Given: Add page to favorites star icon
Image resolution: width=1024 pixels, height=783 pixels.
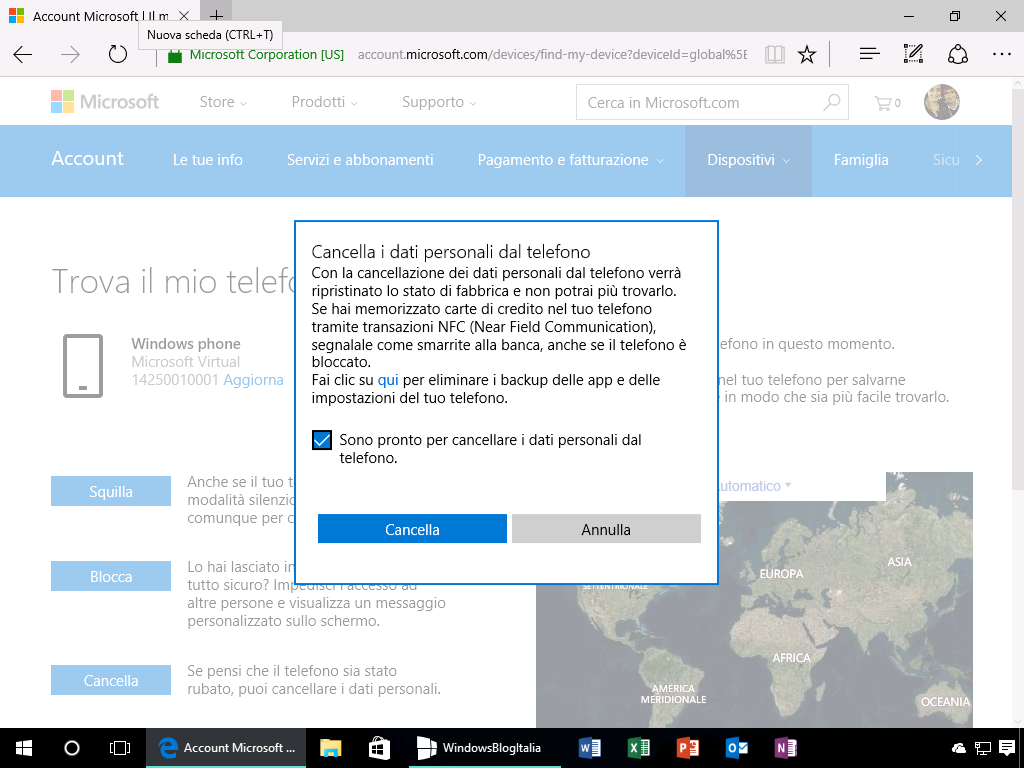Looking at the screenshot, I should coord(807,54).
